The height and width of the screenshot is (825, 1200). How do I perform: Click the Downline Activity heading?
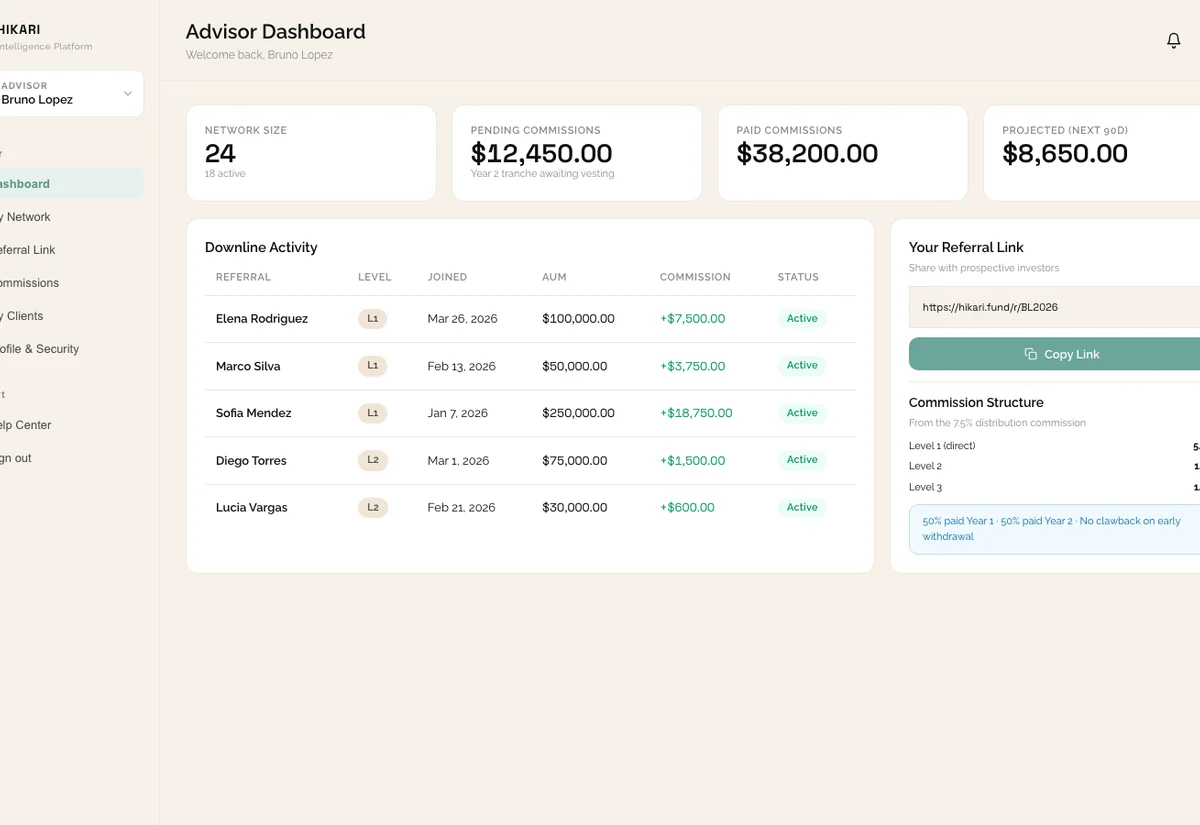[x=261, y=247]
